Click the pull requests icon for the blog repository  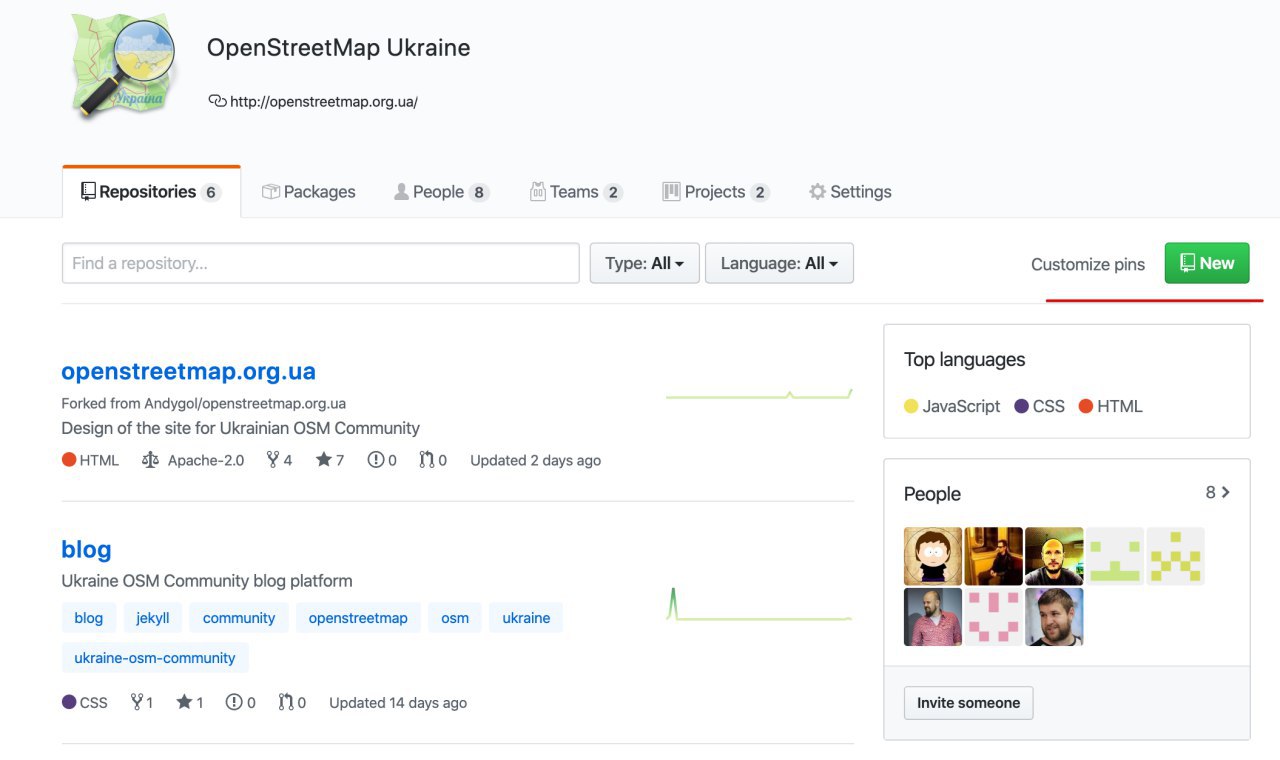[x=286, y=702]
